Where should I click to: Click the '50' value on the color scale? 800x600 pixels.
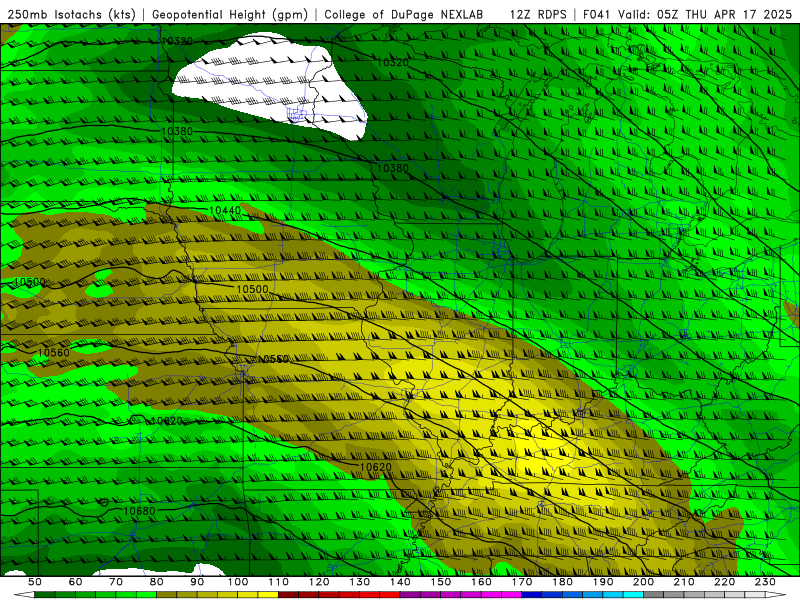point(34,582)
